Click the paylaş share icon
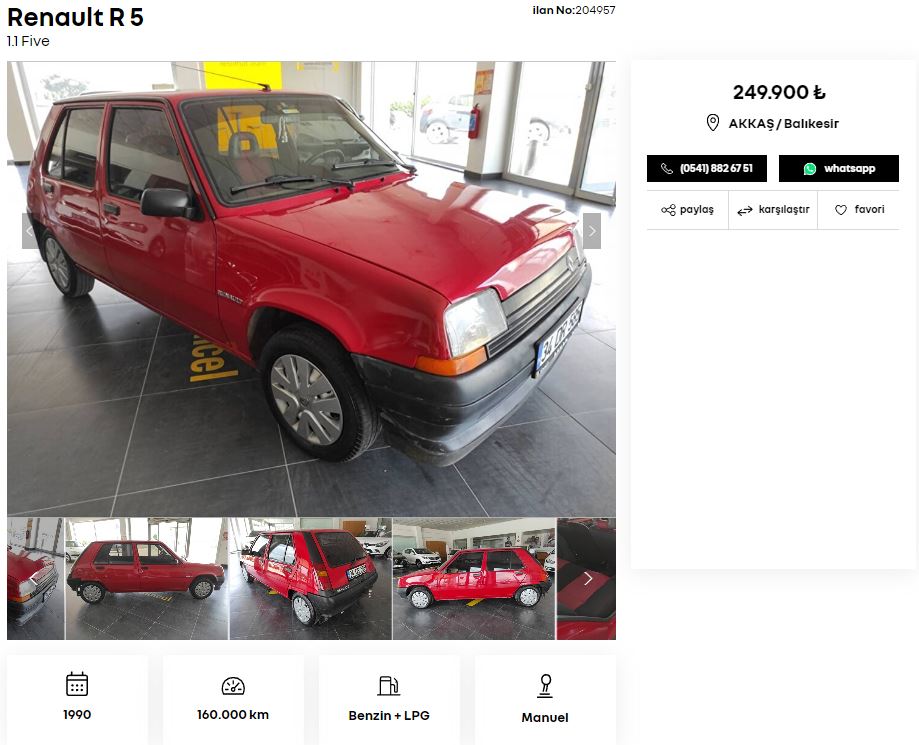 668,210
